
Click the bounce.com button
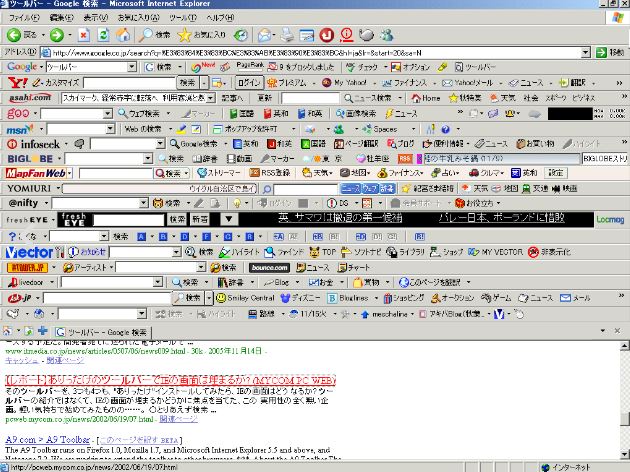(x=269, y=268)
